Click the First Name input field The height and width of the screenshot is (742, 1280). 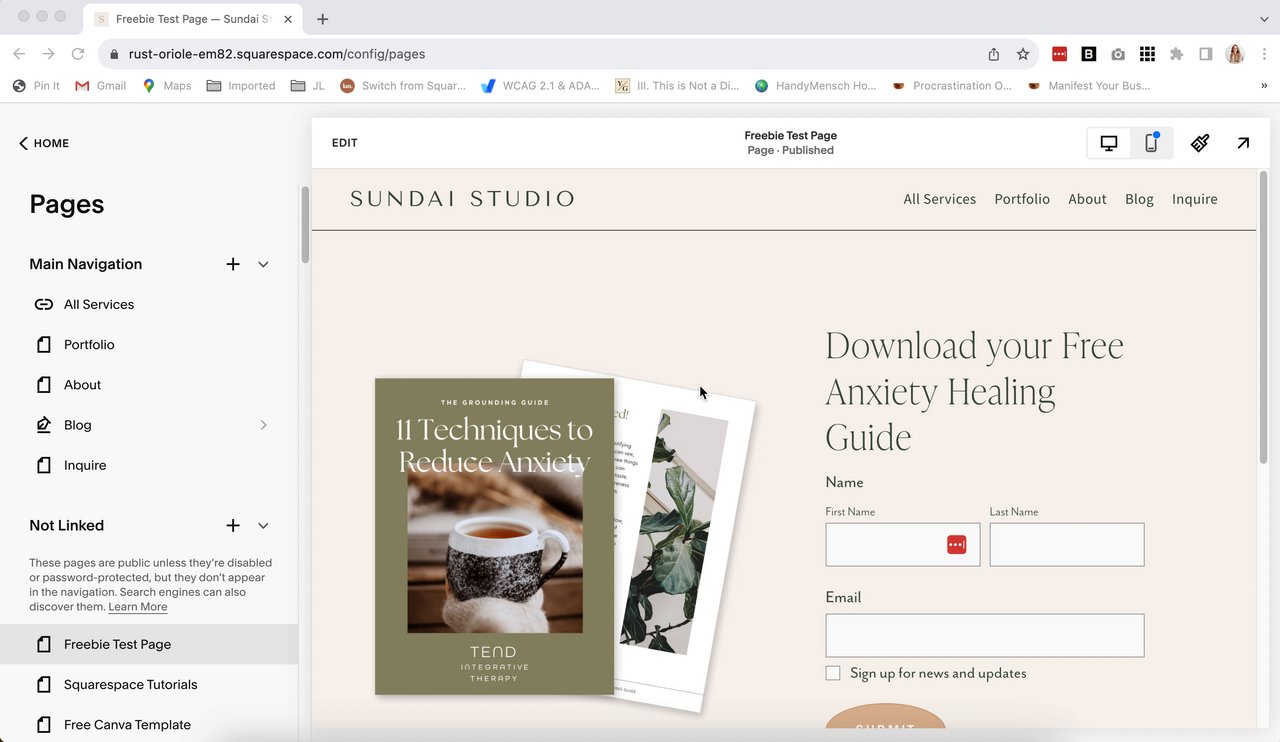(x=902, y=545)
